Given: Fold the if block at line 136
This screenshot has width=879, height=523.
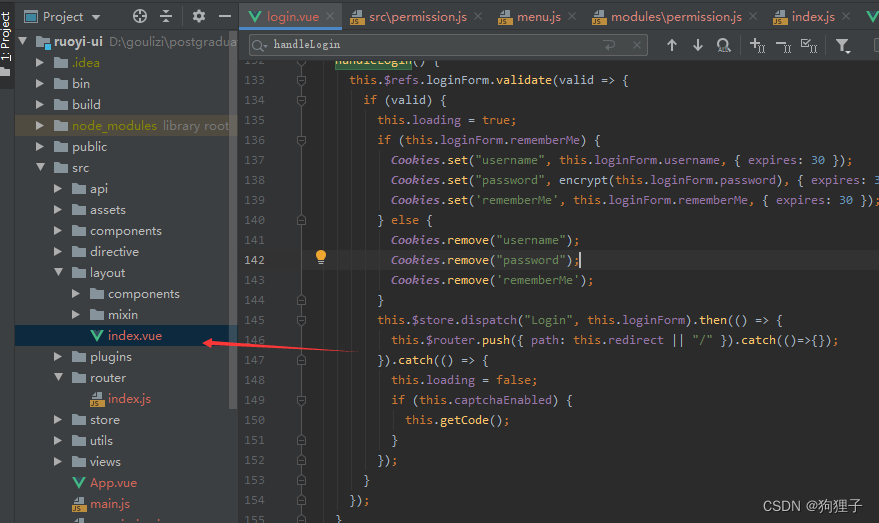Looking at the screenshot, I should (x=302, y=140).
